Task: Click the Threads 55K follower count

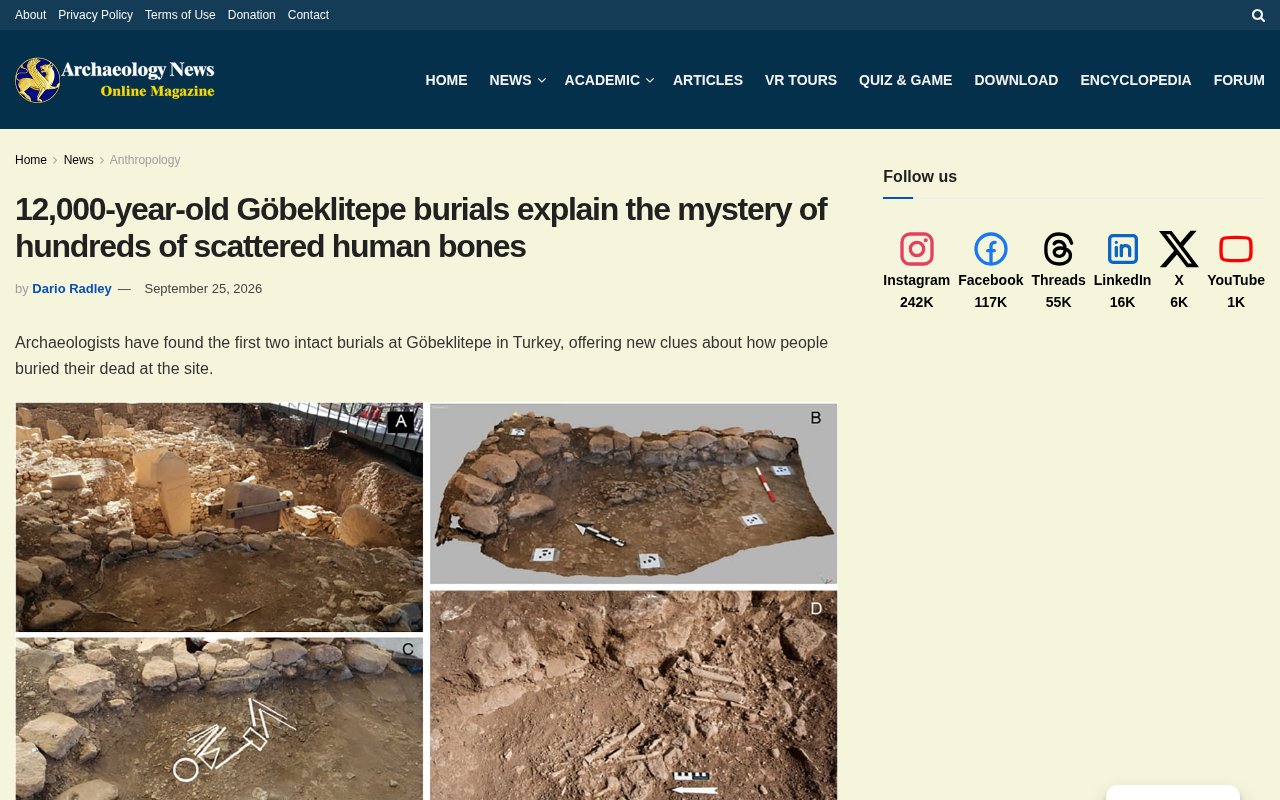Action: [x=1058, y=302]
